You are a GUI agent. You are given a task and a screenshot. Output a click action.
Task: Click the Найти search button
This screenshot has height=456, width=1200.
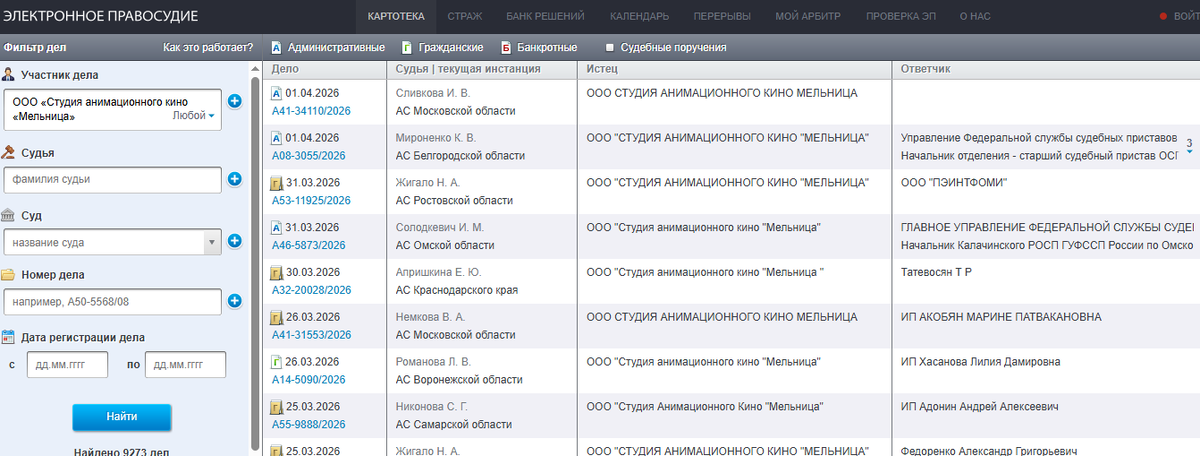point(122,416)
